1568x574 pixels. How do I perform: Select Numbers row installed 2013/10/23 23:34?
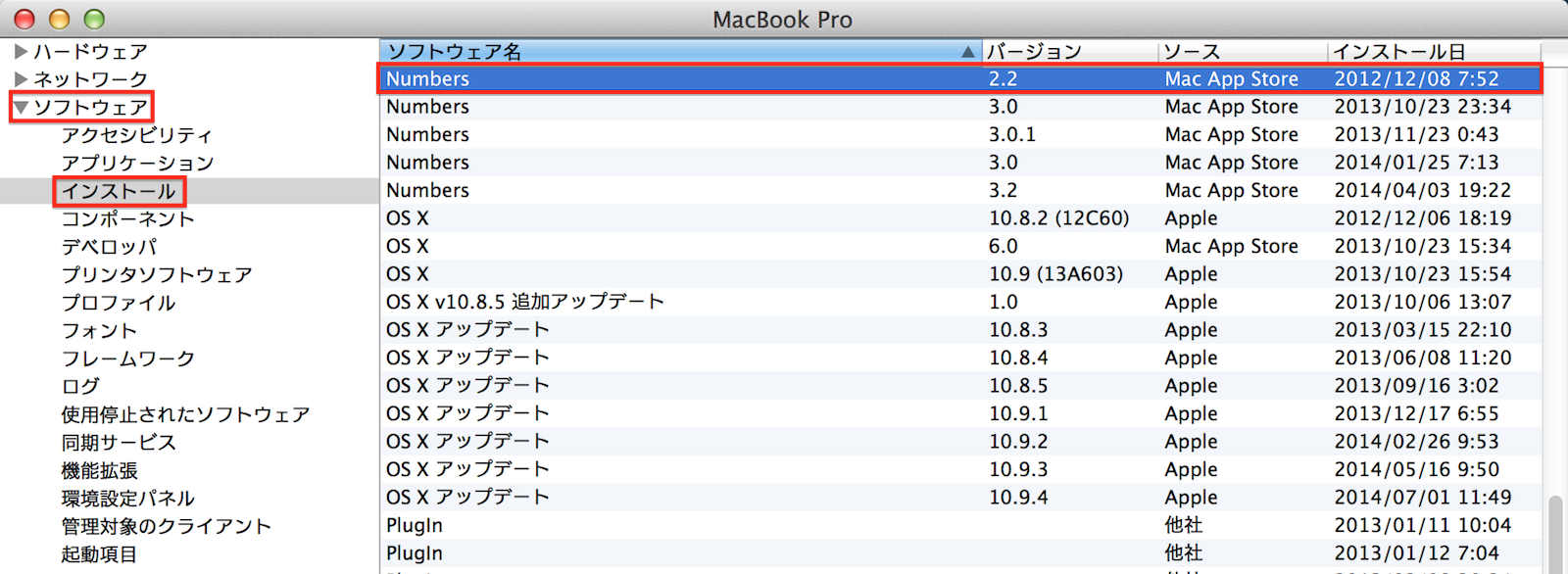960,107
